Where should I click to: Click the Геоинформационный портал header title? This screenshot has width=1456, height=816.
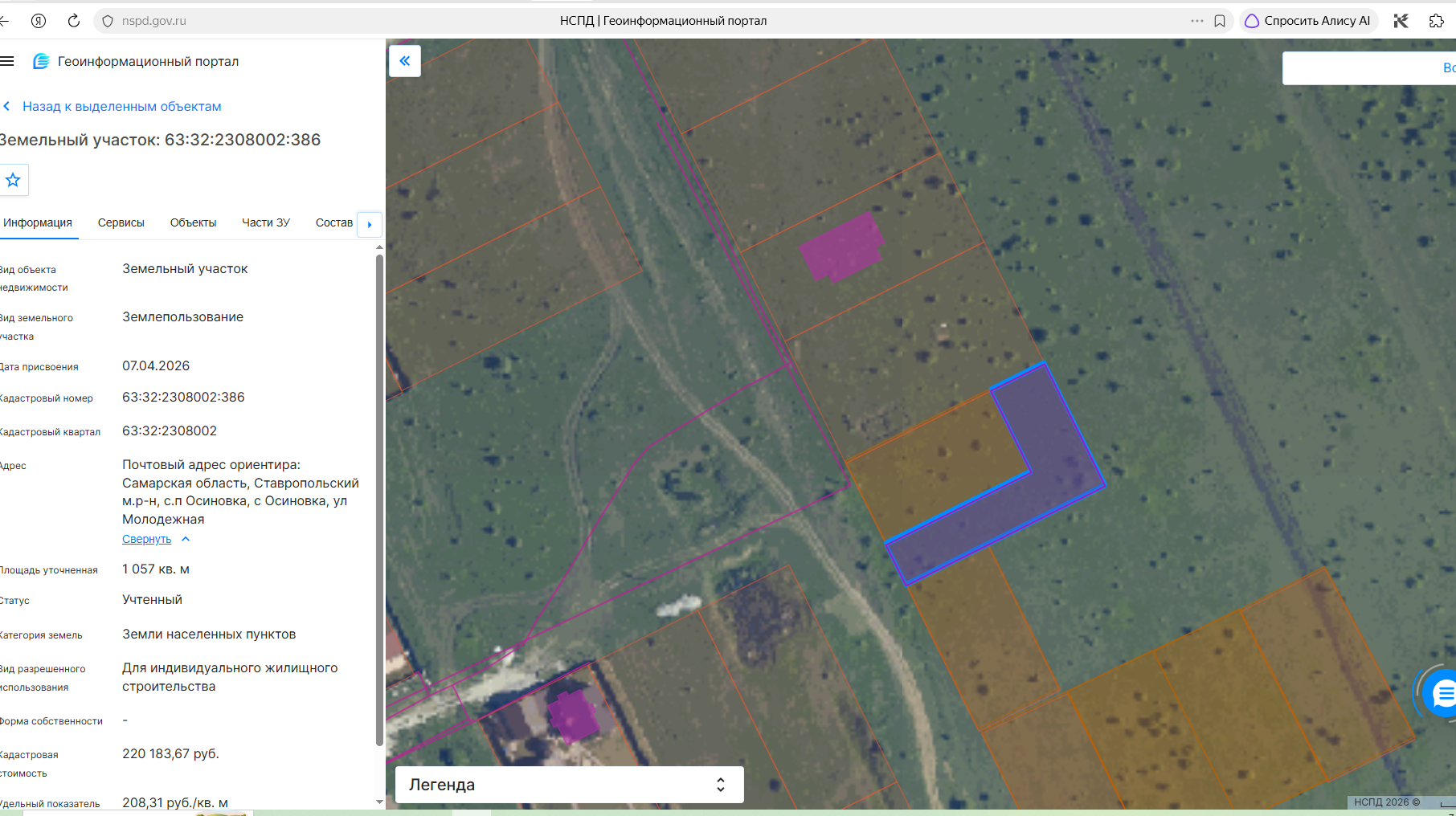click(x=148, y=62)
